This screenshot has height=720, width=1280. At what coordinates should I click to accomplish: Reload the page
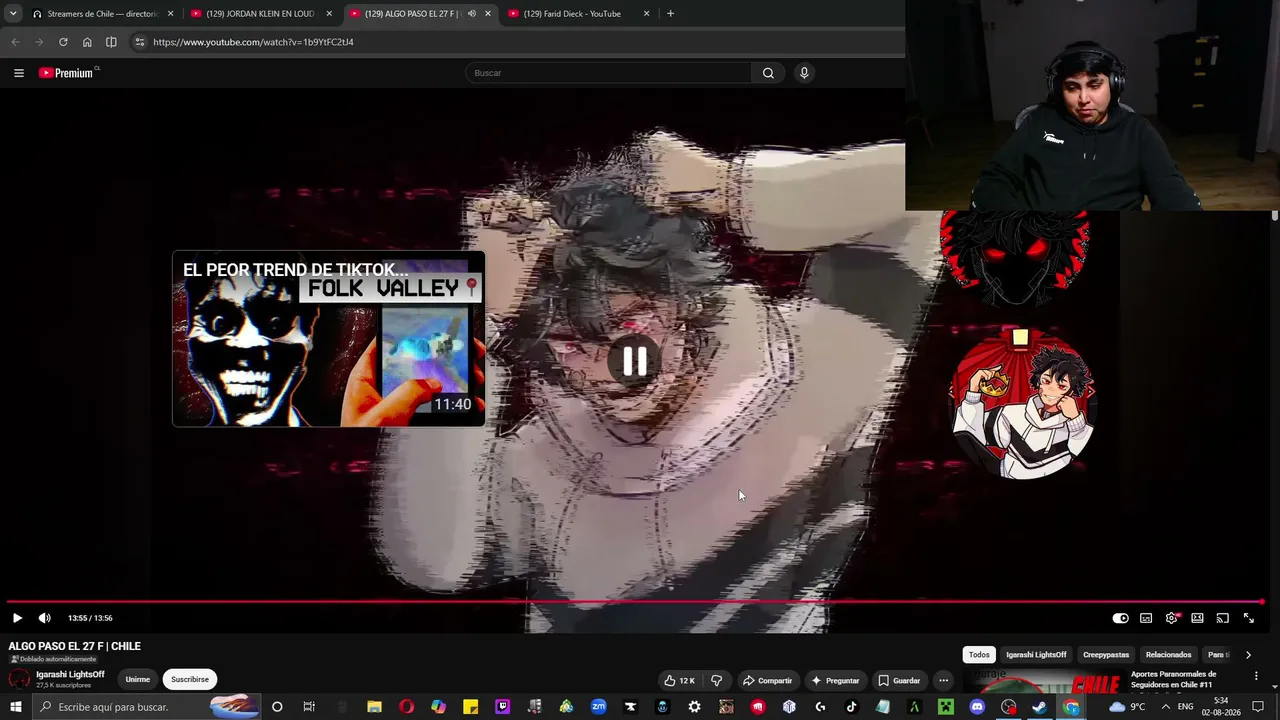click(63, 42)
